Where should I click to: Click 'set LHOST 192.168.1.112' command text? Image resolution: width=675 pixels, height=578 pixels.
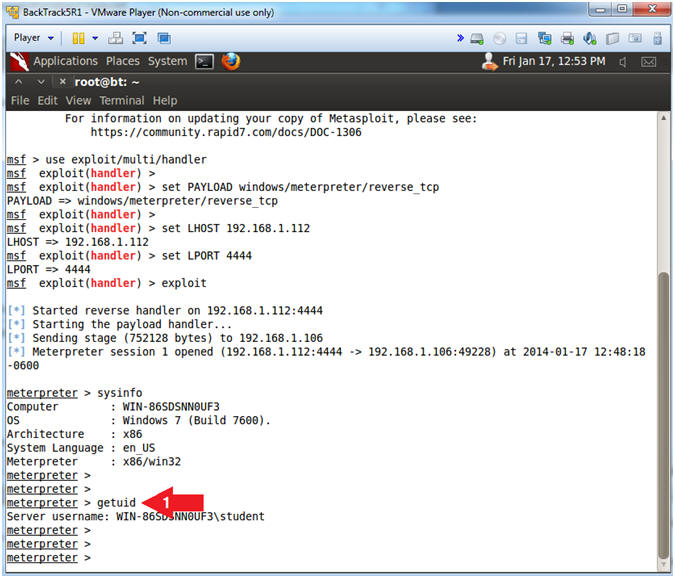[236, 228]
